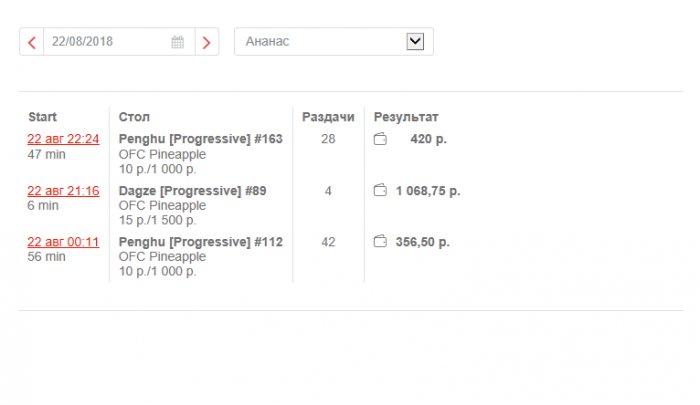
Task: Click the 1 068,75 р. result amount
Action: click(x=428, y=190)
